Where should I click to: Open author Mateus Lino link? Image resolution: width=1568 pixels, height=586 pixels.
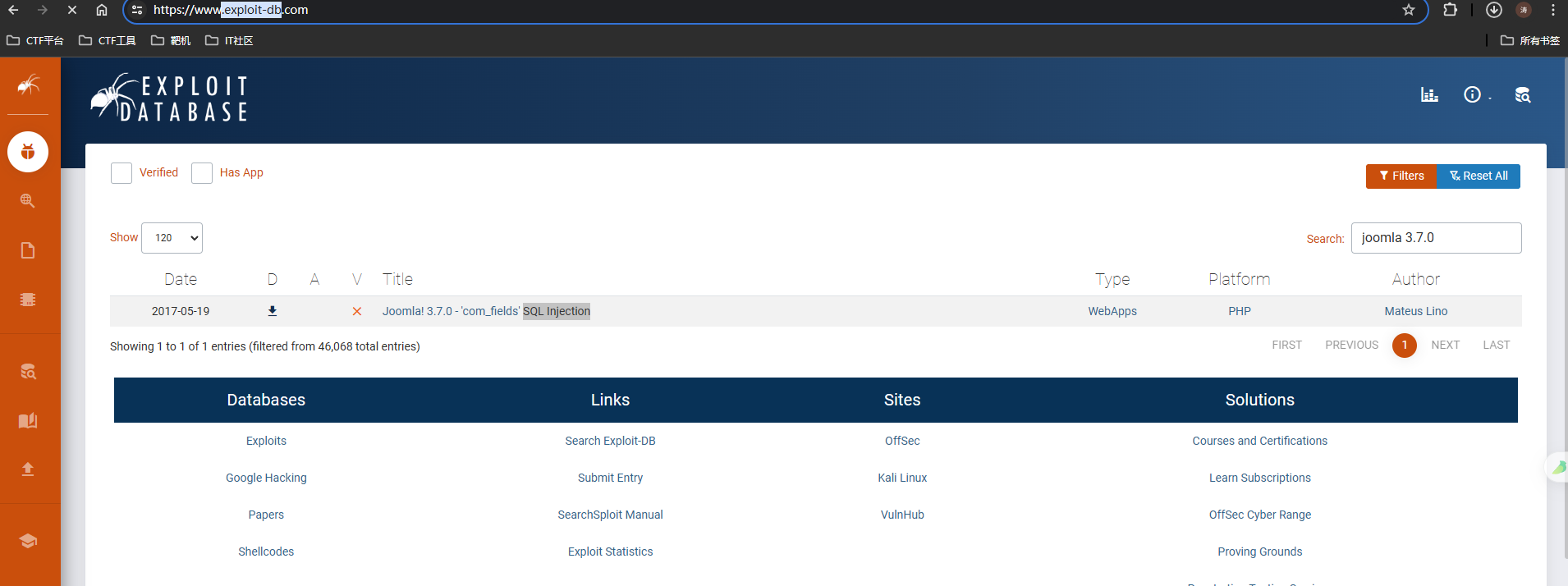pyautogui.click(x=1416, y=311)
